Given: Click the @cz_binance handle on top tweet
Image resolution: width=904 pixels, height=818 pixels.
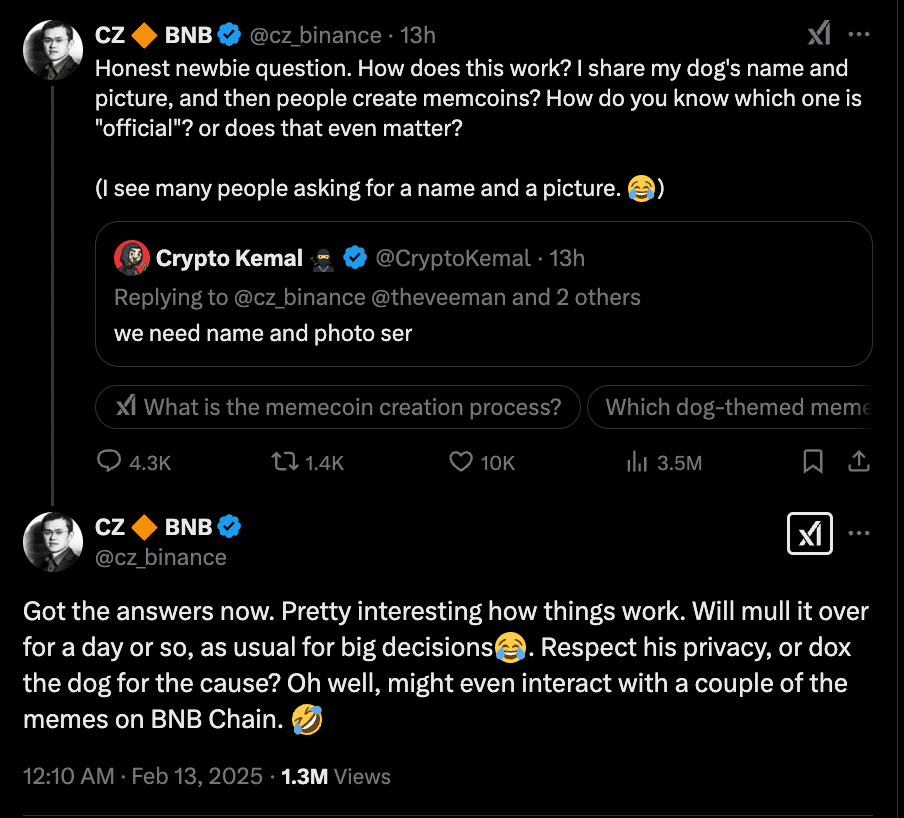Looking at the screenshot, I should [314, 35].
